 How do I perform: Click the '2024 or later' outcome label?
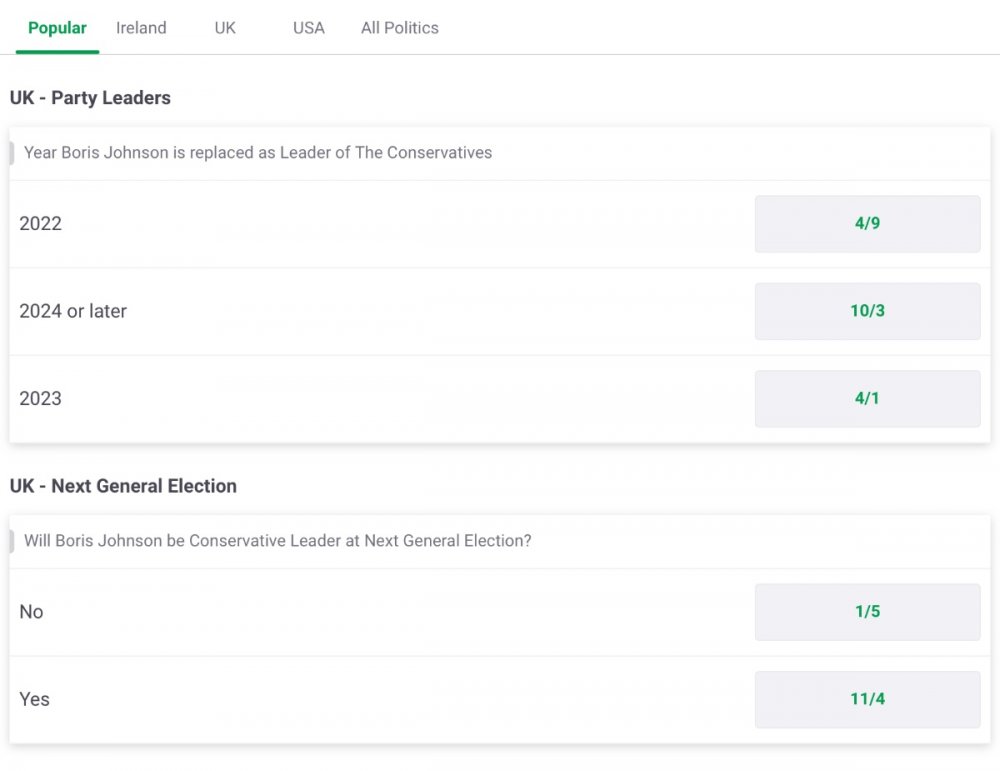click(x=73, y=311)
